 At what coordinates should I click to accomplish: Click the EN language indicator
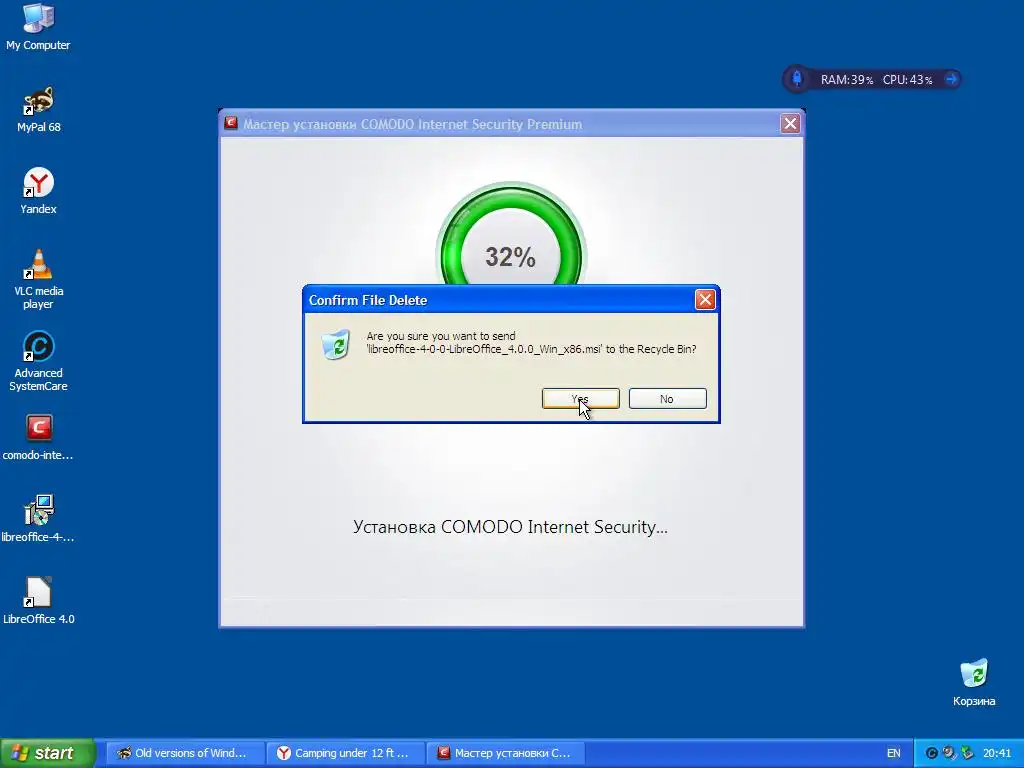[x=893, y=753]
